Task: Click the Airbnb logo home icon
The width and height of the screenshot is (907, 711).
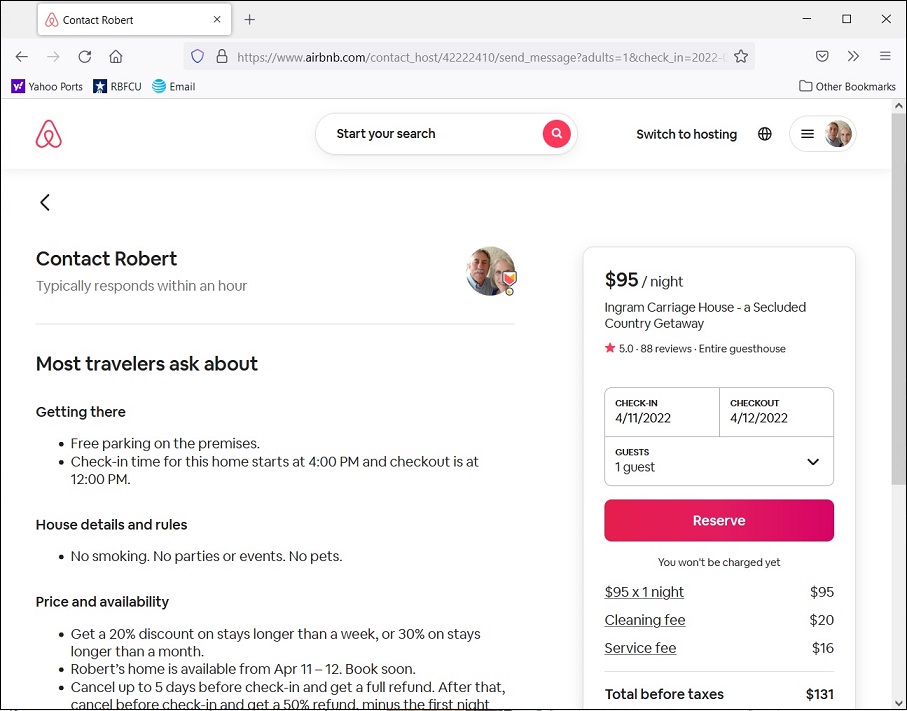Action: pos(49,134)
